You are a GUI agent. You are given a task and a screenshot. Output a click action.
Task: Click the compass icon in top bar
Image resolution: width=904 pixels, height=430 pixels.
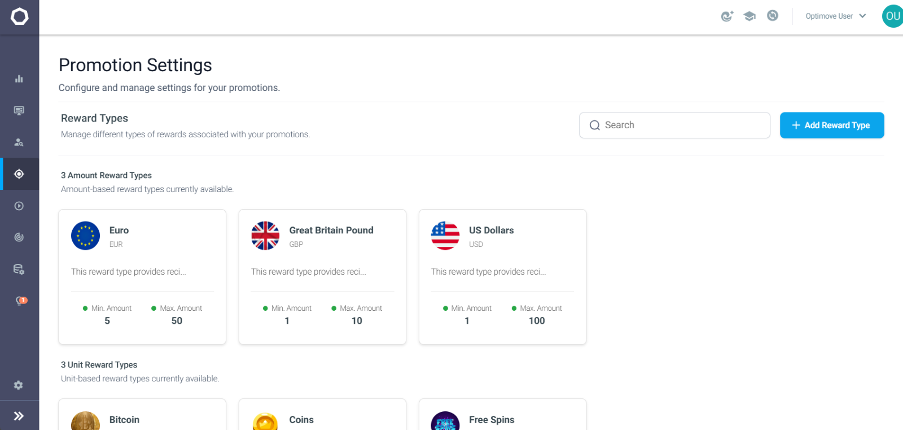(773, 16)
